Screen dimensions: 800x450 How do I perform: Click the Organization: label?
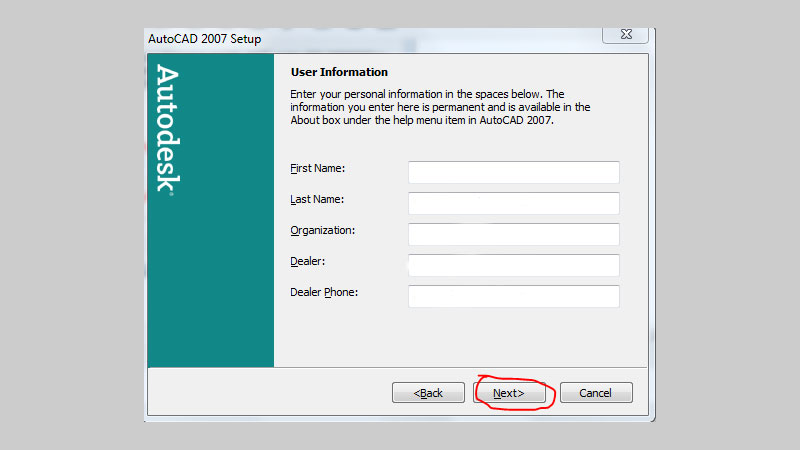point(323,230)
